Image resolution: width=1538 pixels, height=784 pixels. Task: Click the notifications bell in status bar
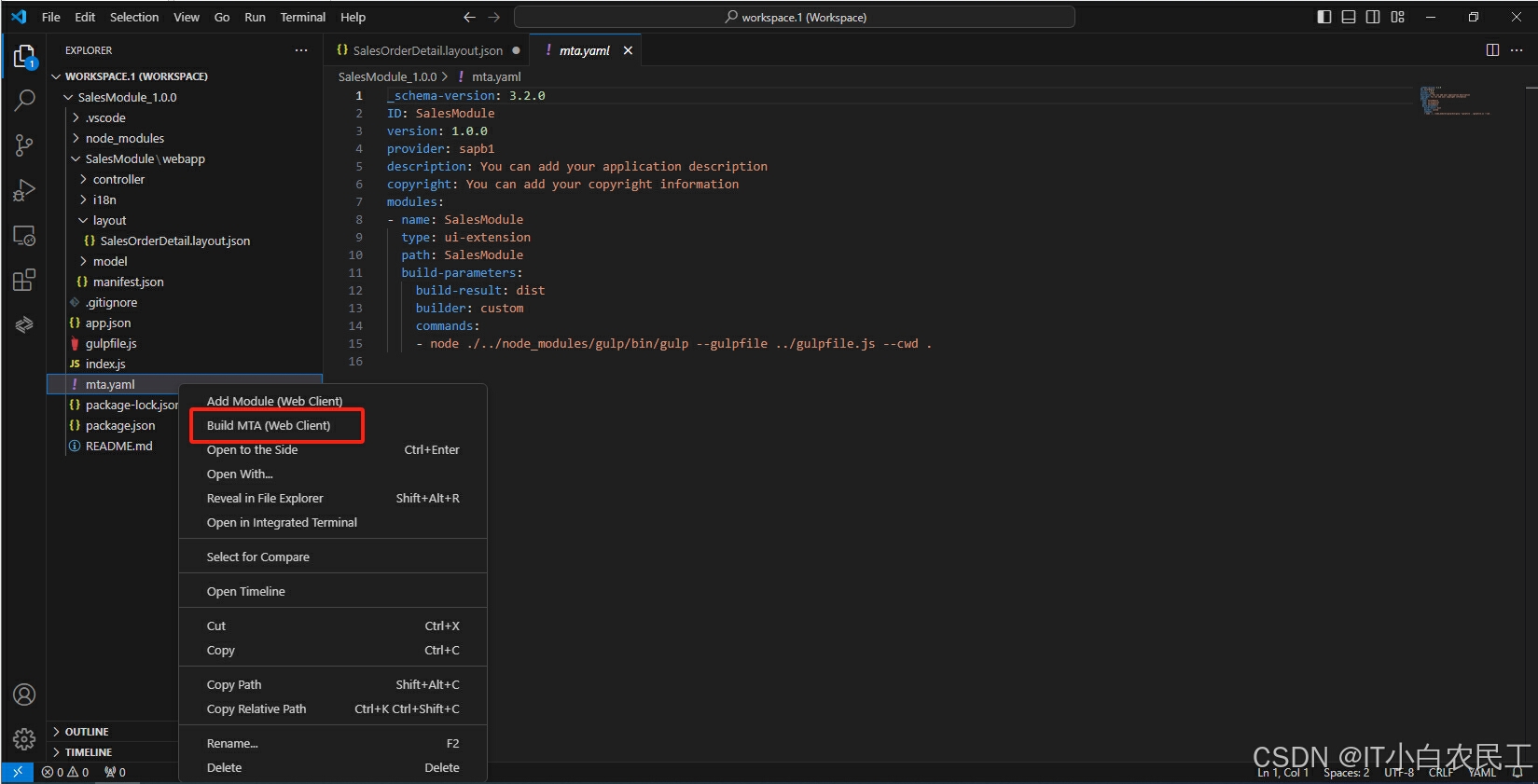coord(1517,772)
